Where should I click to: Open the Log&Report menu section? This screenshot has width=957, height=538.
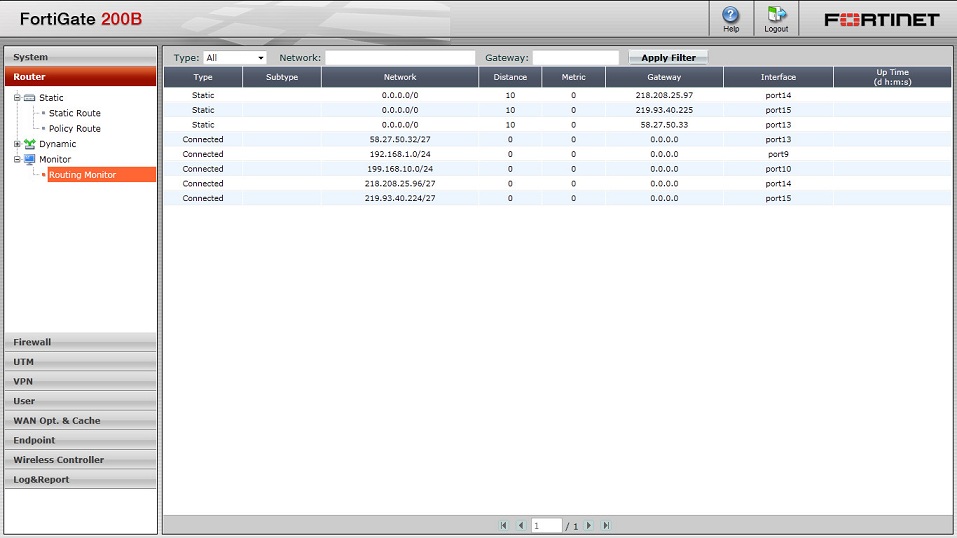point(81,479)
